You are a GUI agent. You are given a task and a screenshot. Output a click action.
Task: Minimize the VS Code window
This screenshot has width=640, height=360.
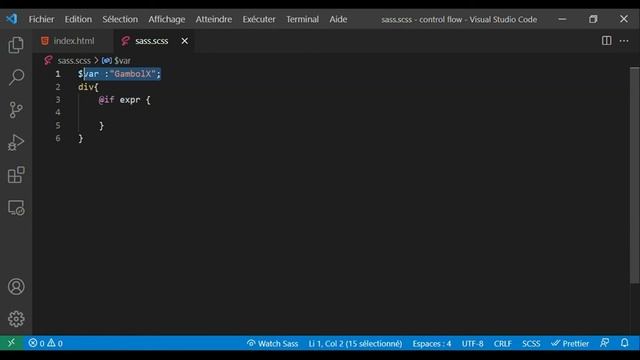click(562, 19)
